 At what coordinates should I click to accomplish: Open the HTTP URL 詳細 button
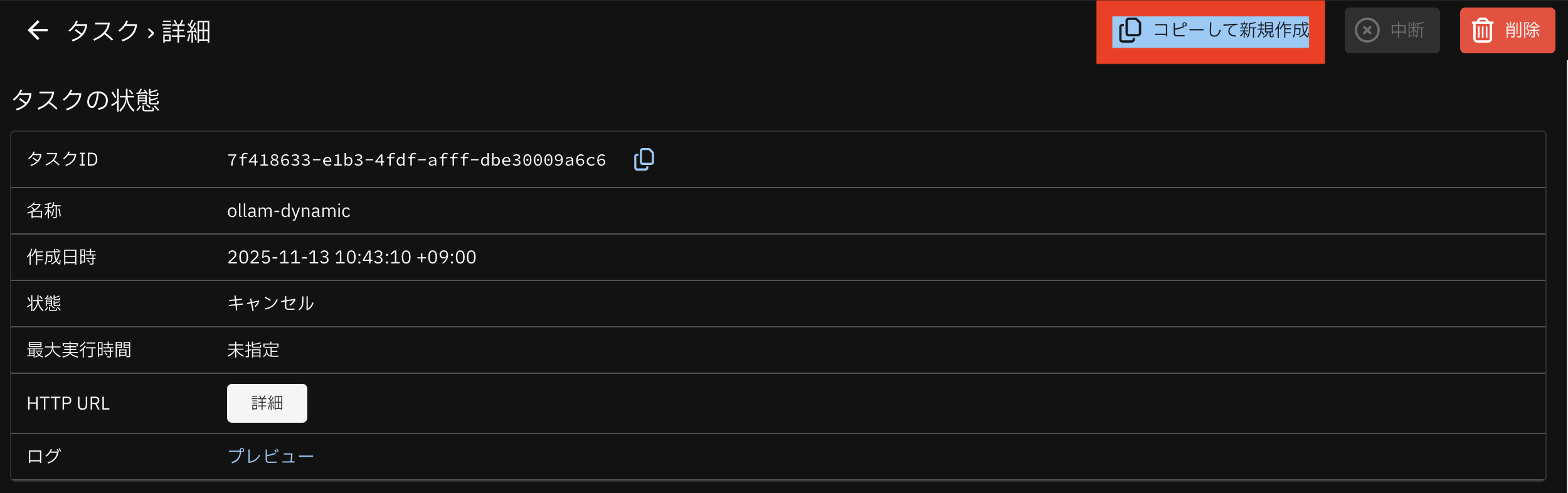(x=267, y=403)
